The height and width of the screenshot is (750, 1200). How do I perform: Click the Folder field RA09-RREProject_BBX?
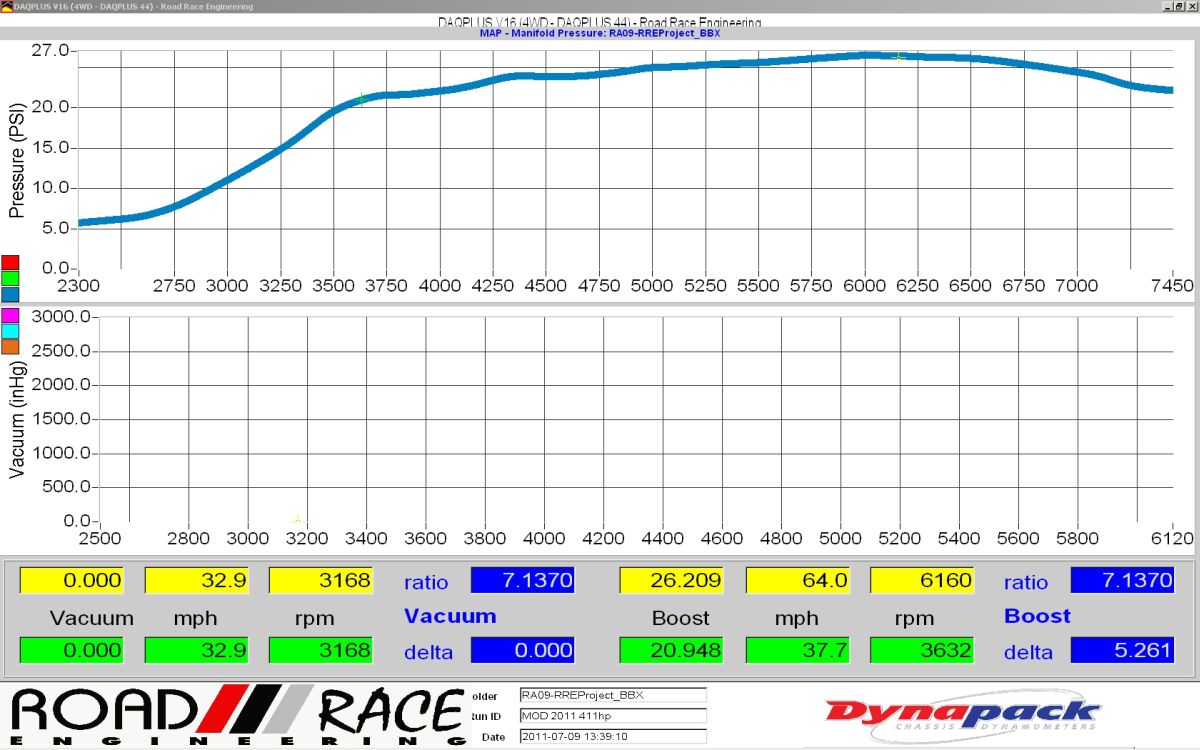[x=612, y=695]
